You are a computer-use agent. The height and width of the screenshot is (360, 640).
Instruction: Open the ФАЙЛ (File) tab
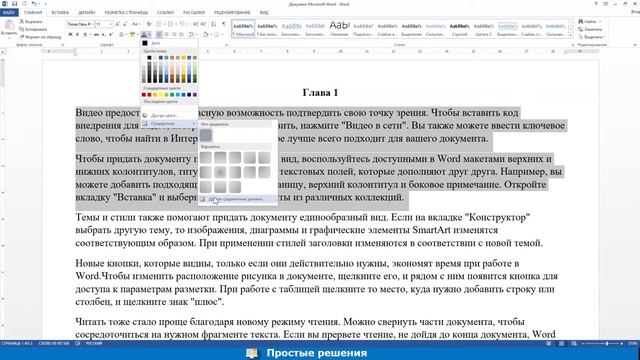click(8, 12)
